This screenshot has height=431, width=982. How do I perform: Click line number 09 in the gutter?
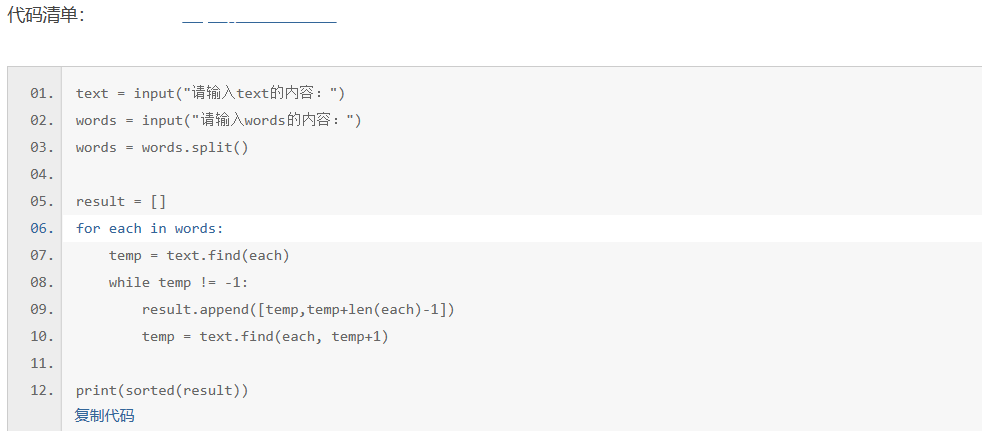coord(41,310)
